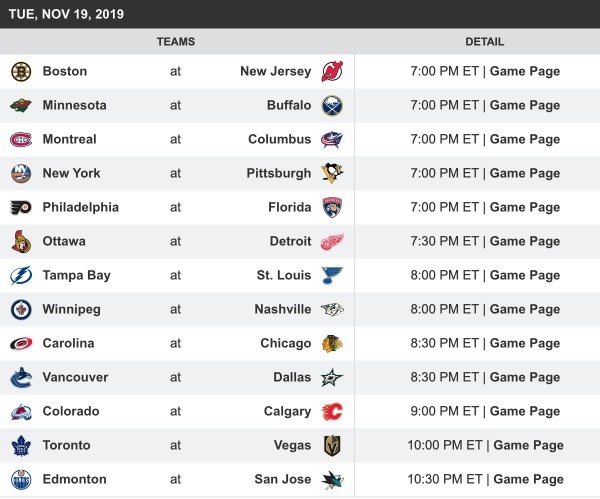Click the Minnesota Wild logo
Screen dimensions: 600x499
(21, 106)
